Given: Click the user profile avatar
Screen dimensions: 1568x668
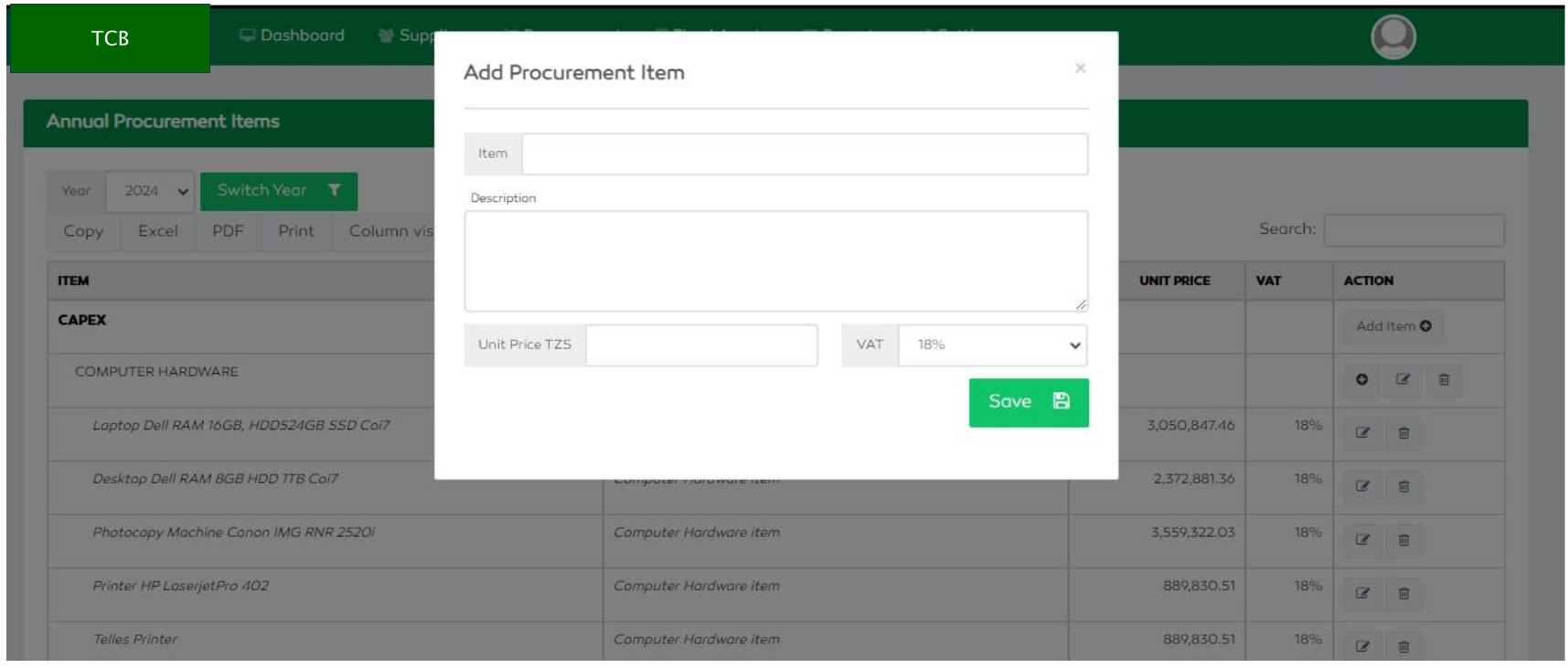Looking at the screenshot, I should [x=1393, y=37].
